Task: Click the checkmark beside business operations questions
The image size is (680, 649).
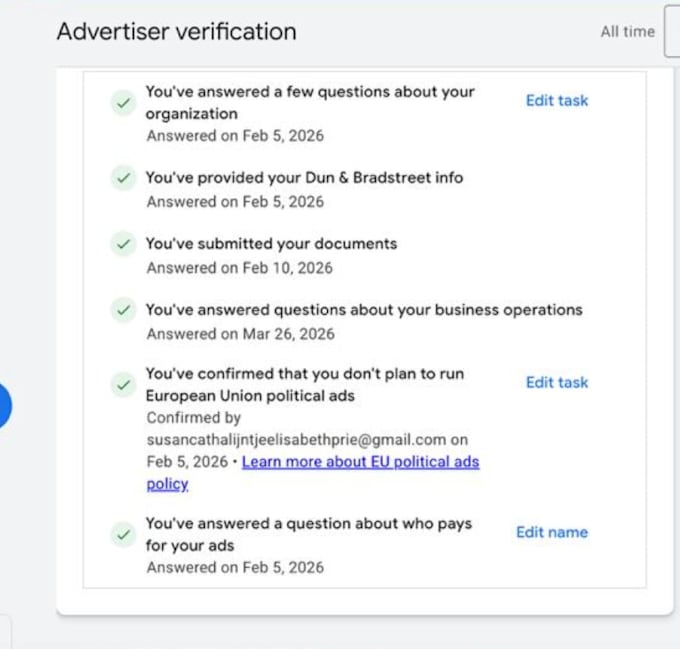Action: pyautogui.click(x=124, y=310)
